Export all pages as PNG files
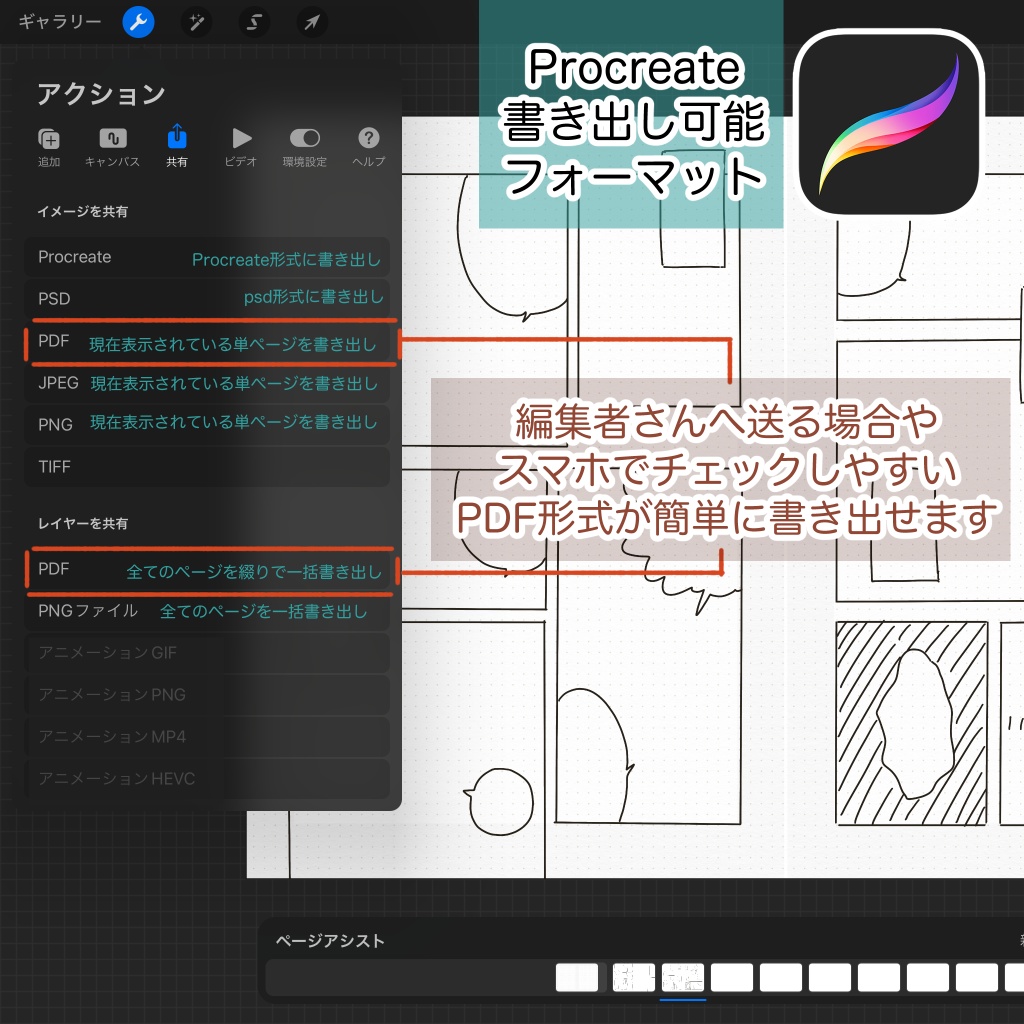This screenshot has height=1024, width=1024. click(x=207, y=611)
